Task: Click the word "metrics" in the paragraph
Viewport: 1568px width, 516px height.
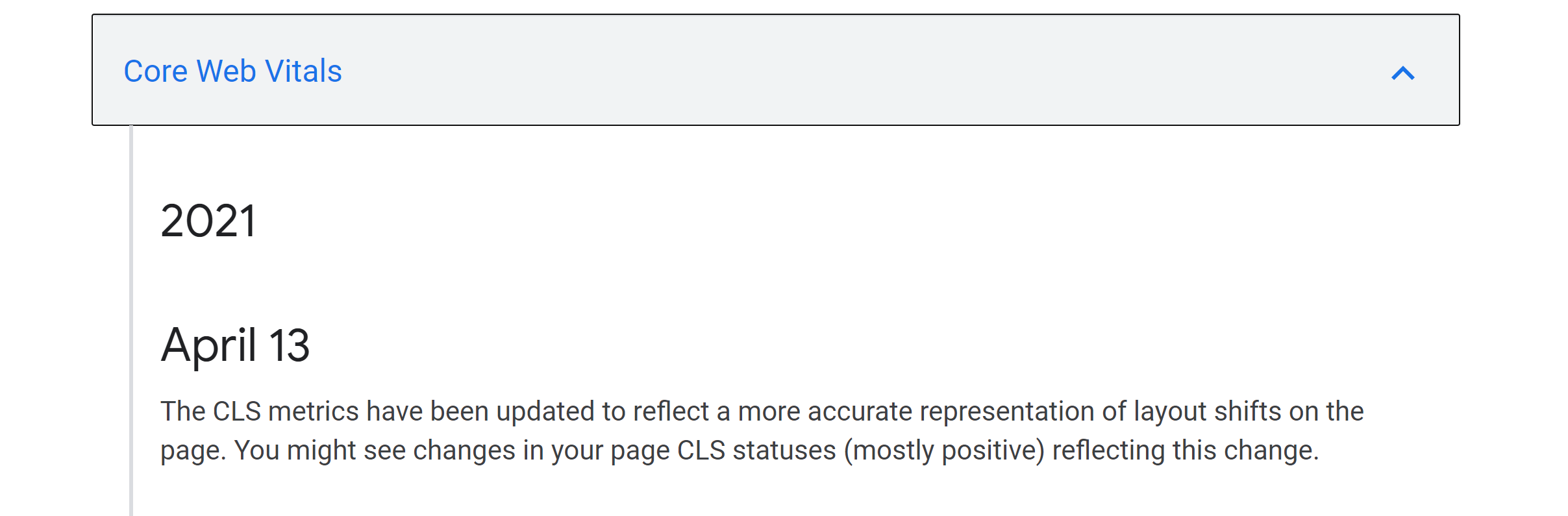Action: [314, 412]
